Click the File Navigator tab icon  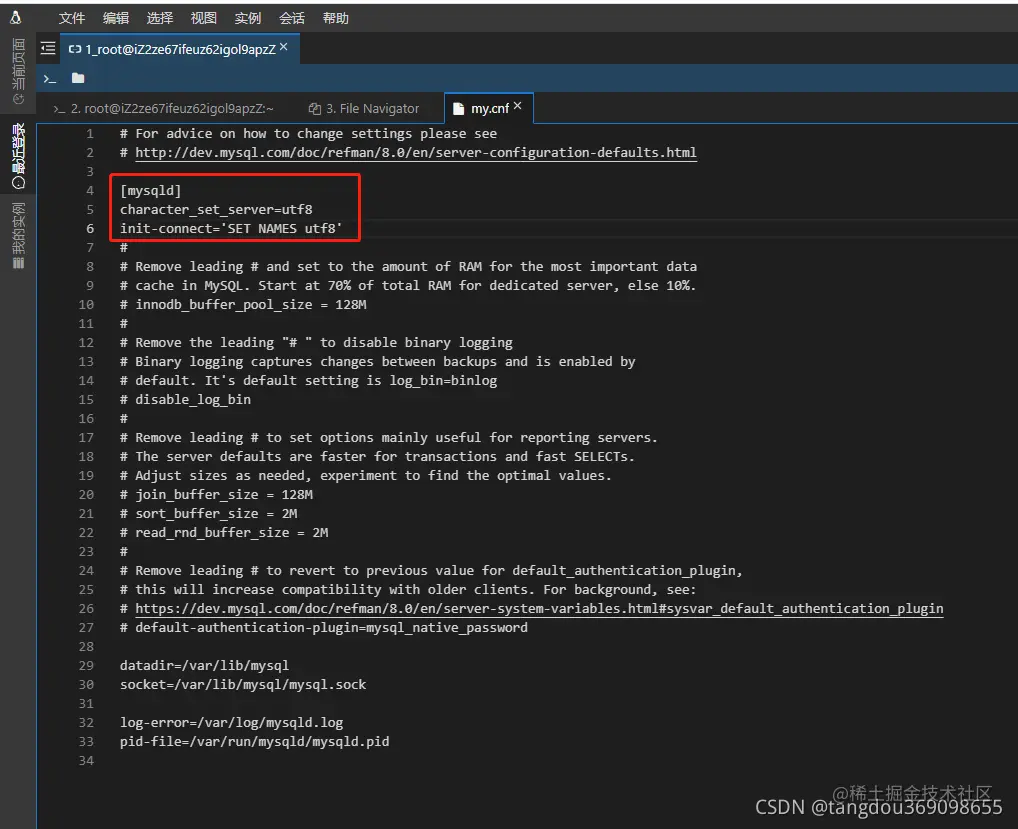(x=315, y=109)
